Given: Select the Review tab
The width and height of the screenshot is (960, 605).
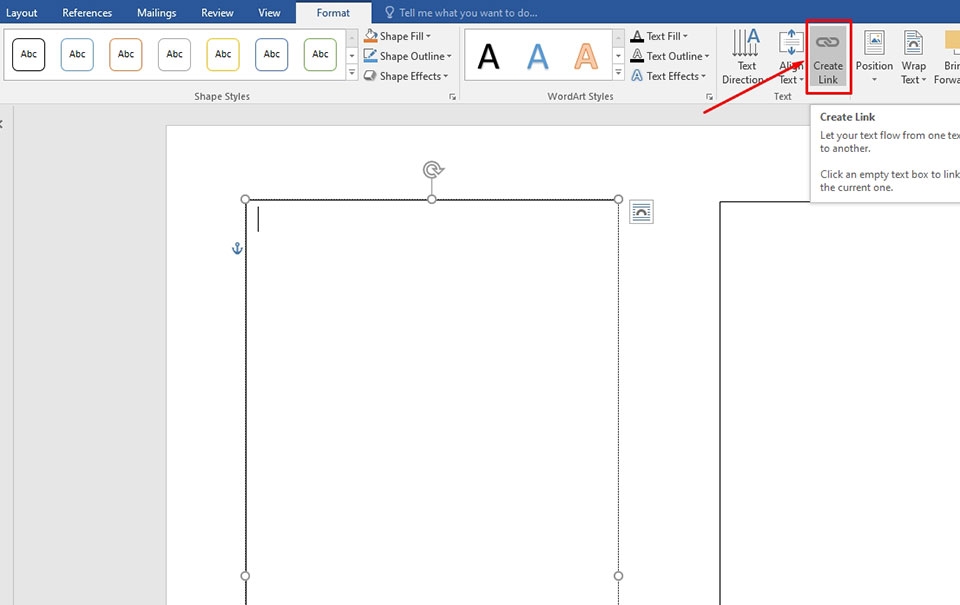Looking at the screenshot, I should [x=217, y=13].
